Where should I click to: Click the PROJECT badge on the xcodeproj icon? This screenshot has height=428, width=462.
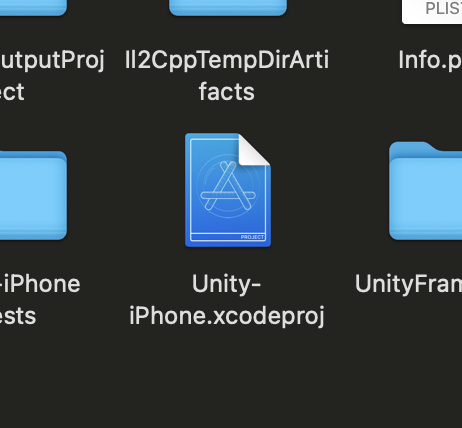pyautogui.click(x=252, y=237)
